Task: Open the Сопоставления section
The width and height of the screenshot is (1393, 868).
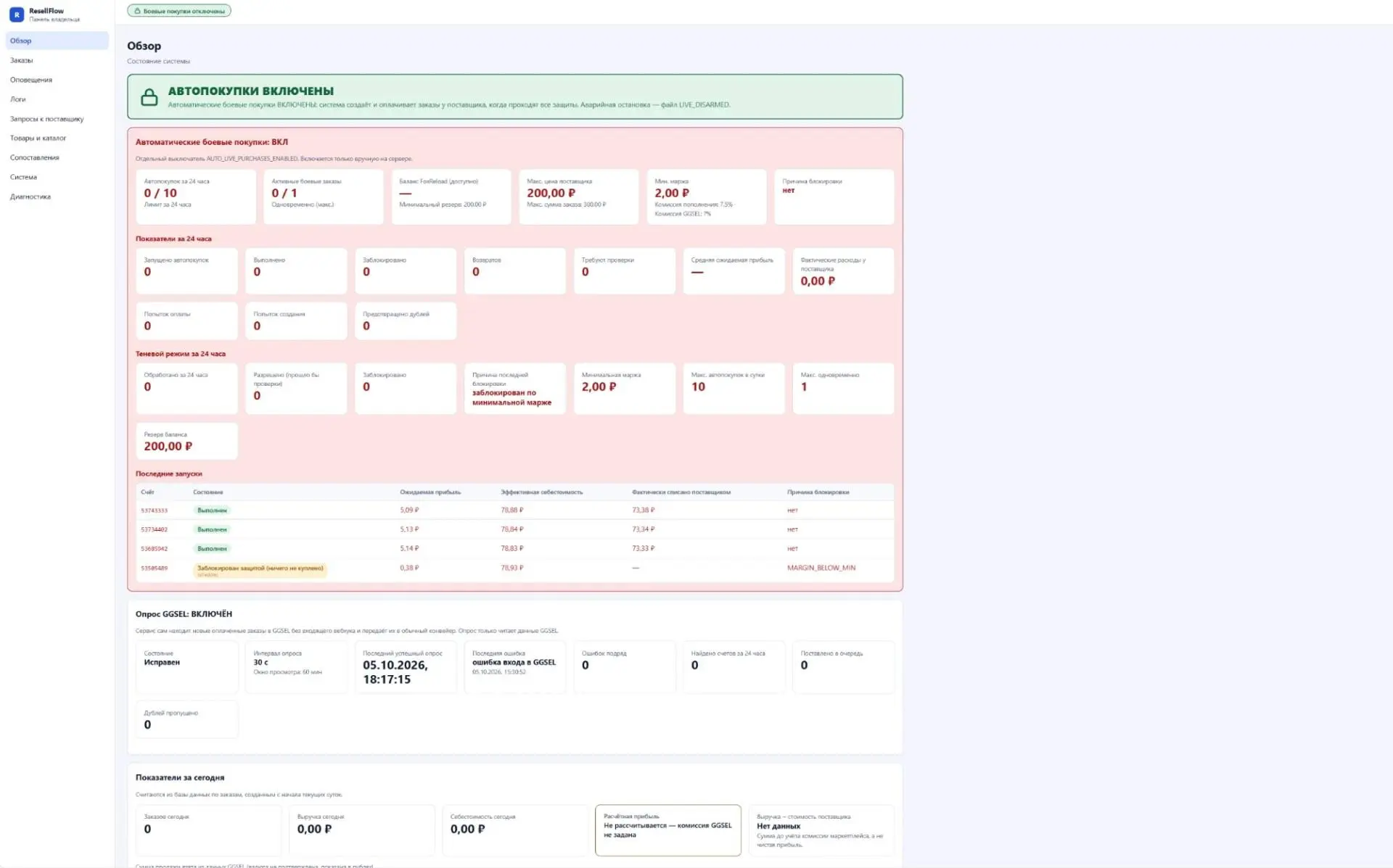Action: coord(57,157)
